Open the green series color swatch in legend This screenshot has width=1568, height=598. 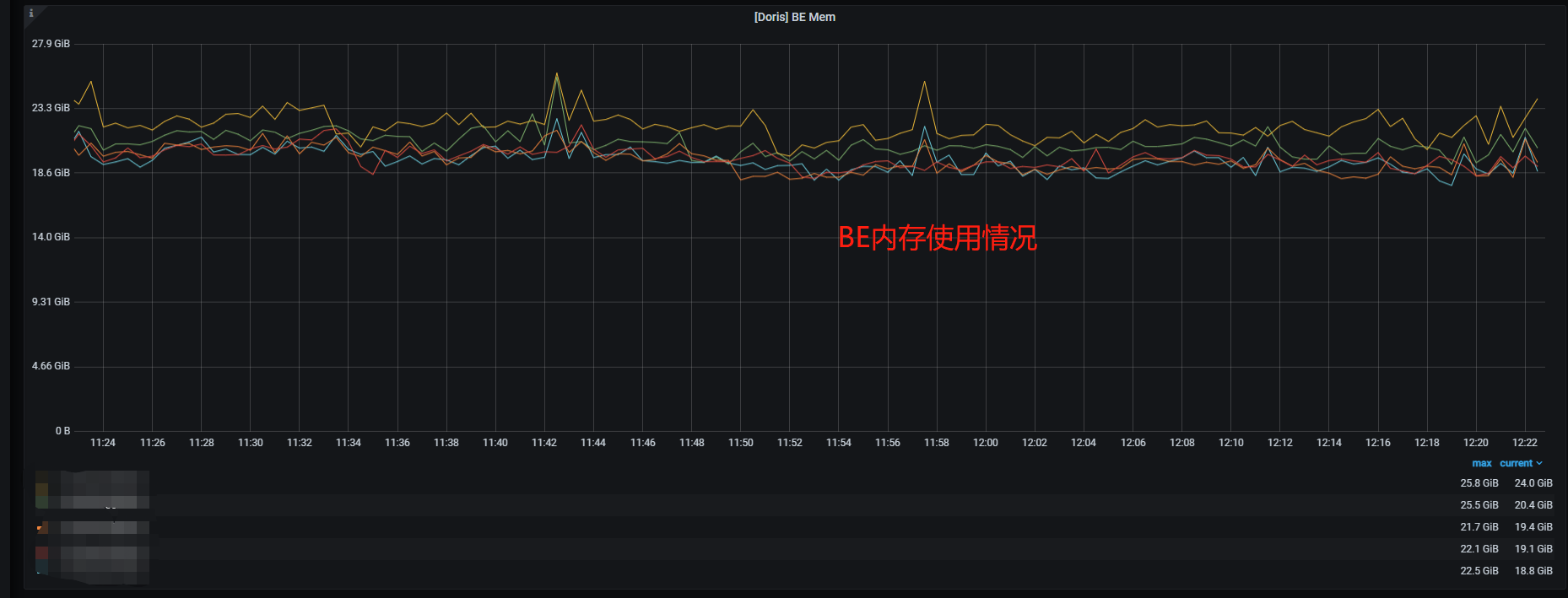click(x=41, y=503)
